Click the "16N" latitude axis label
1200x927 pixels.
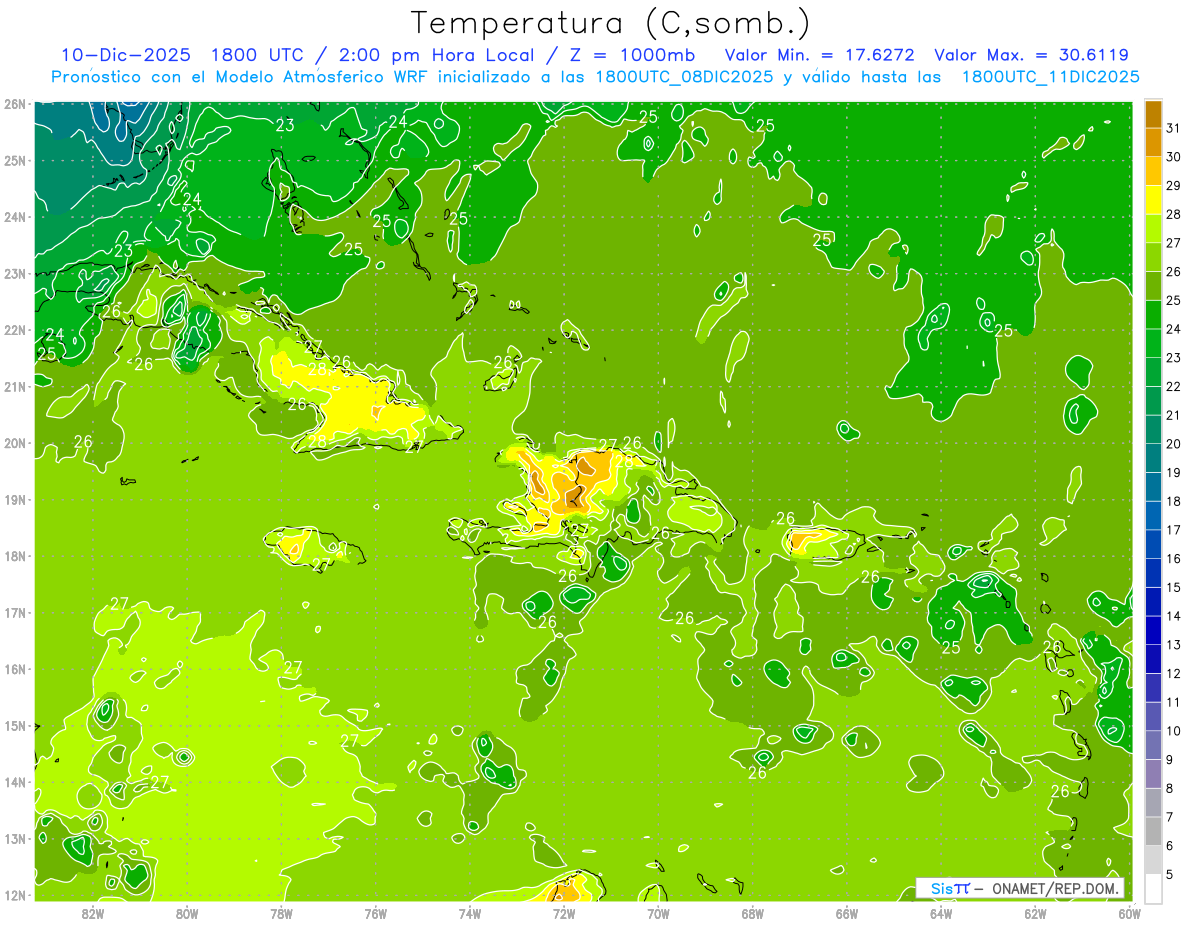click(x=15, y=669)
